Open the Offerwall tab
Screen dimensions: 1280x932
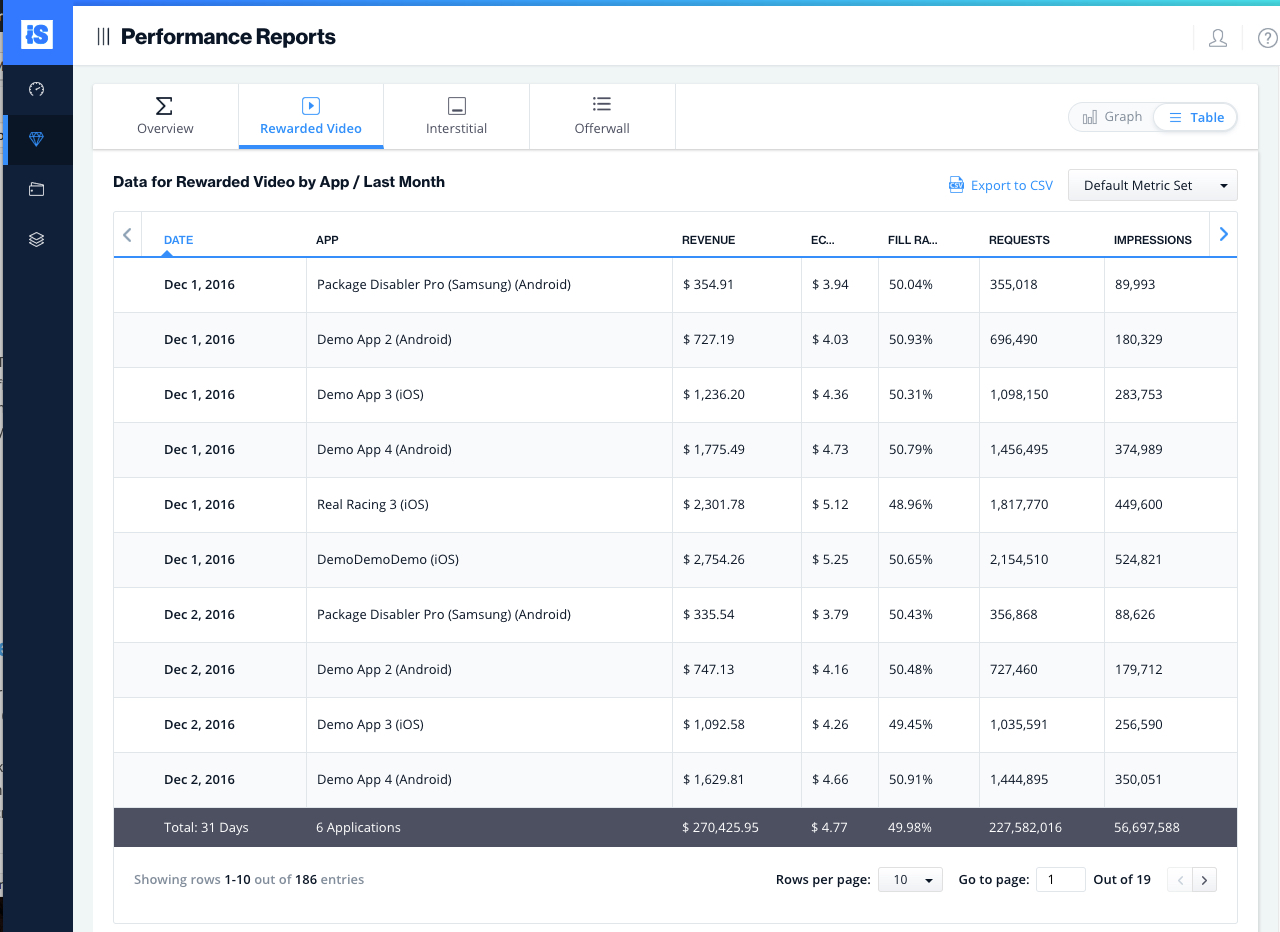(x=601, y=116)
